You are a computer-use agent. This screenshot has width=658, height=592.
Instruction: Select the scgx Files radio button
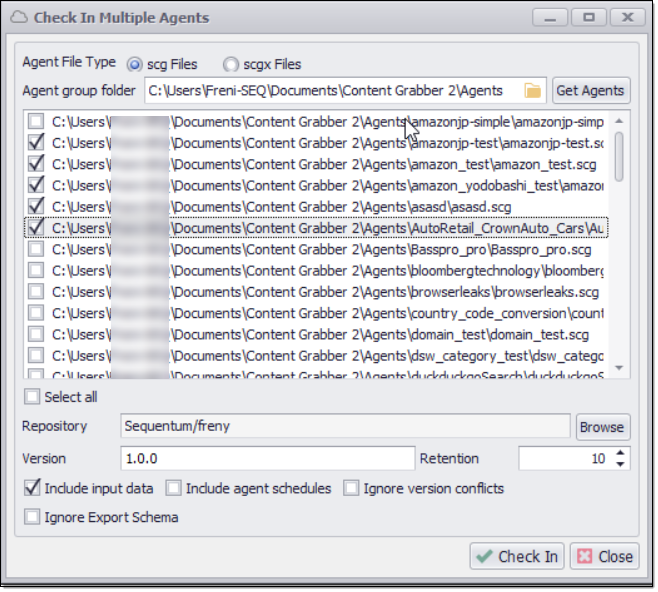pos(231,64)
